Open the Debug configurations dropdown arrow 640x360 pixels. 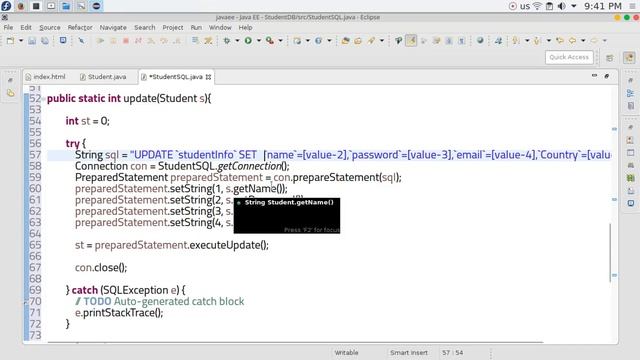click(237, 40)
